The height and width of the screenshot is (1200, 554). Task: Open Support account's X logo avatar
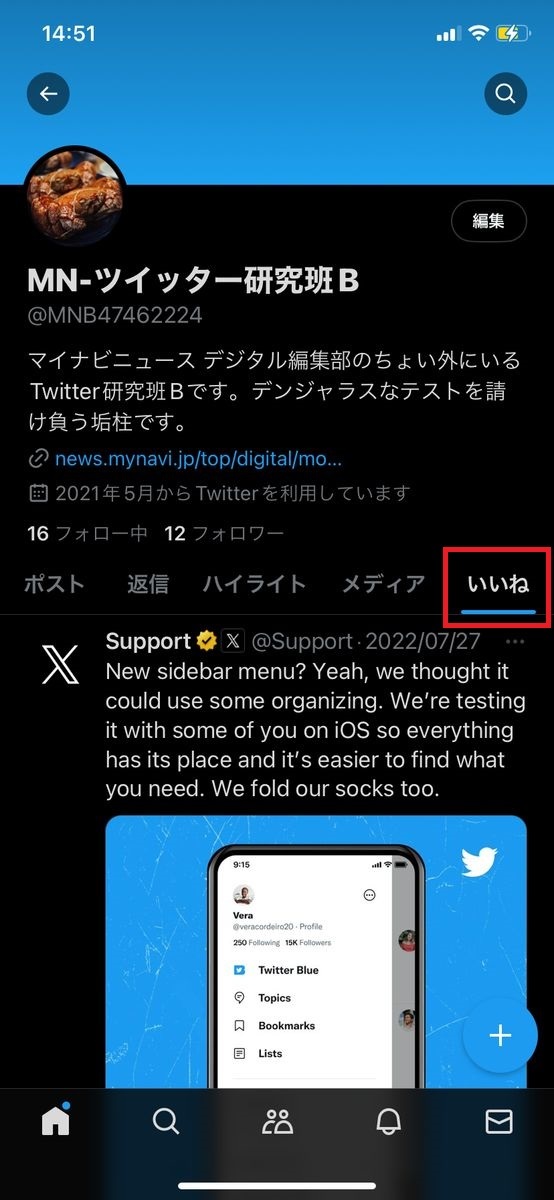pyautogui.click(x=60, y=664)
